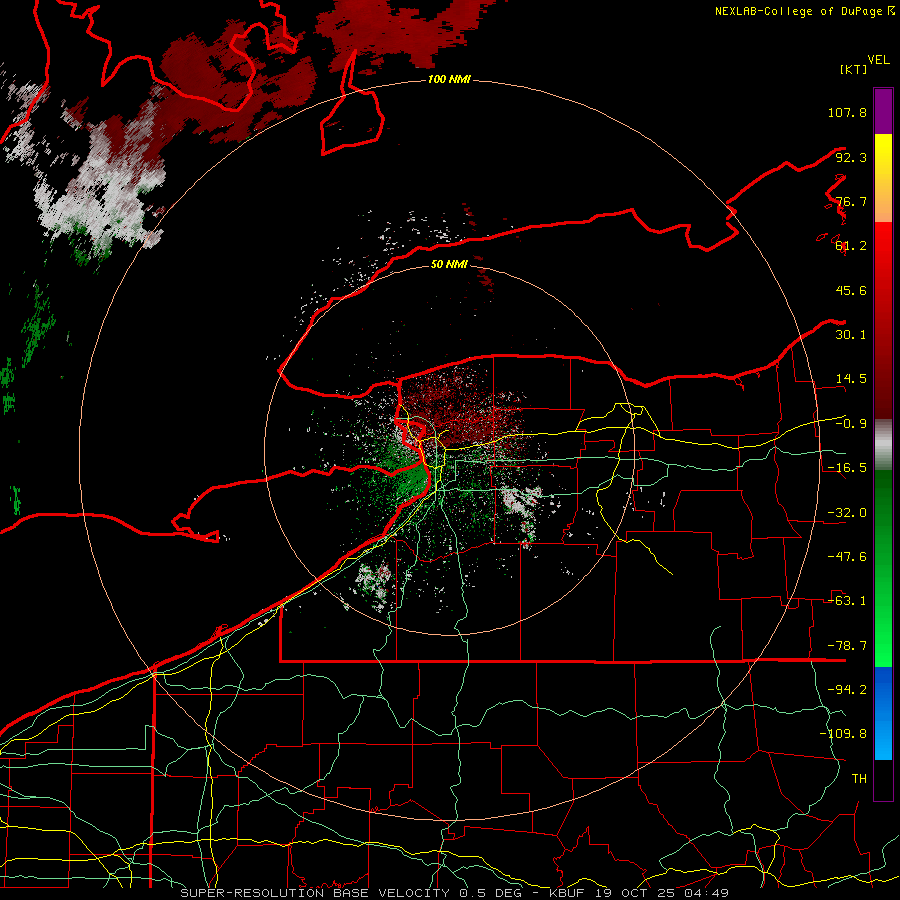Click the -78.7 legend value
The height and width of the screenshot is (900, 900).
coord(847,646)
